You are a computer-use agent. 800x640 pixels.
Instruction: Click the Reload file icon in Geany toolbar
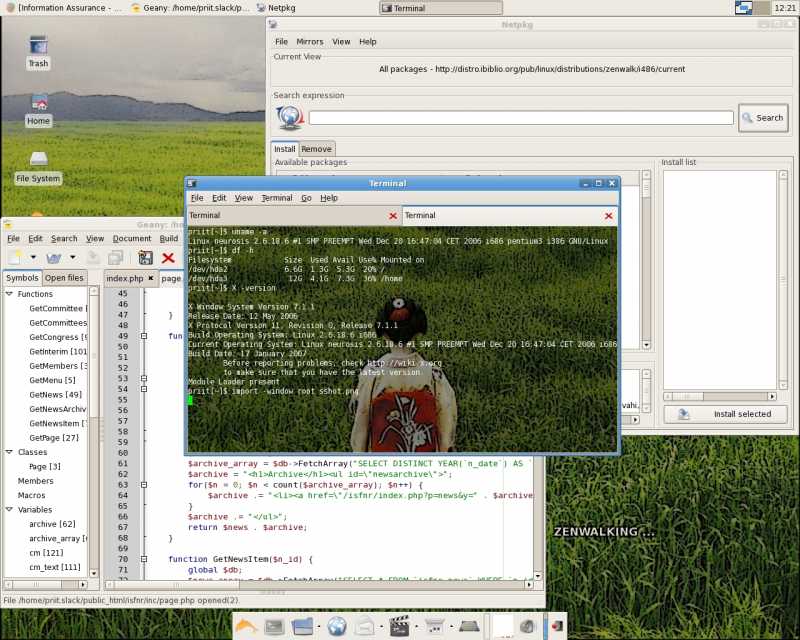coord(145,258)
